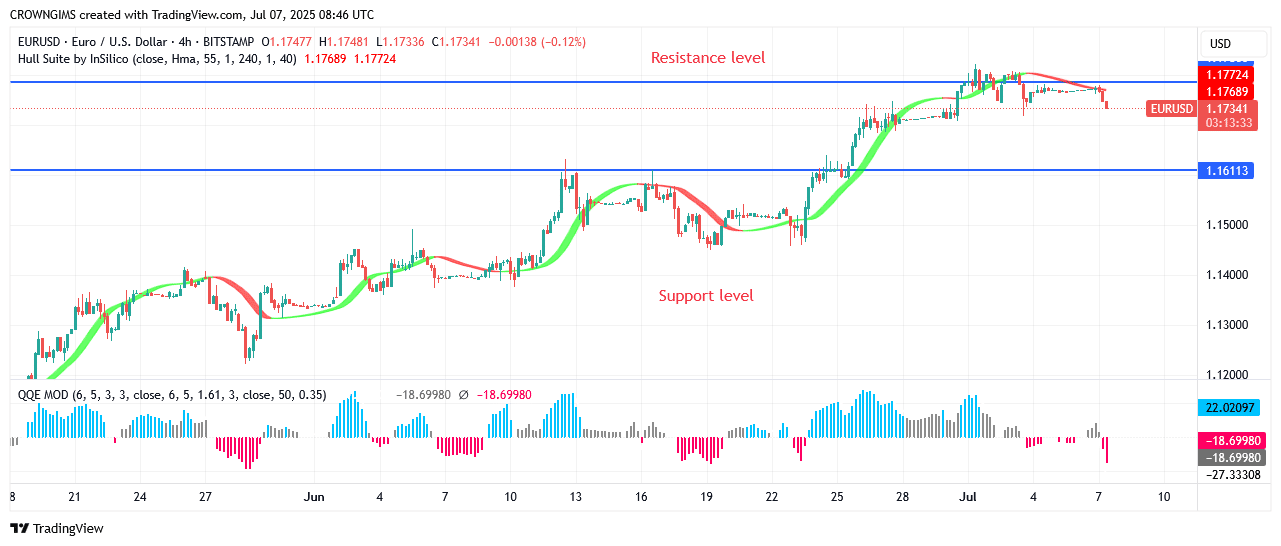The image size is (1281, 546).
Task: Click the 24 date label on time axis
Action: click(139, 497)
